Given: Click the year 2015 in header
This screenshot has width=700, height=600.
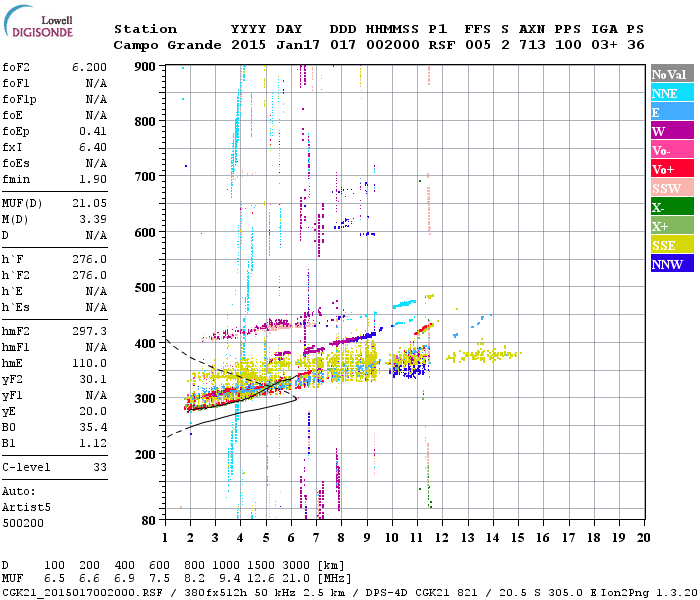Looking at the screenshot, I should tap(248, 45).
